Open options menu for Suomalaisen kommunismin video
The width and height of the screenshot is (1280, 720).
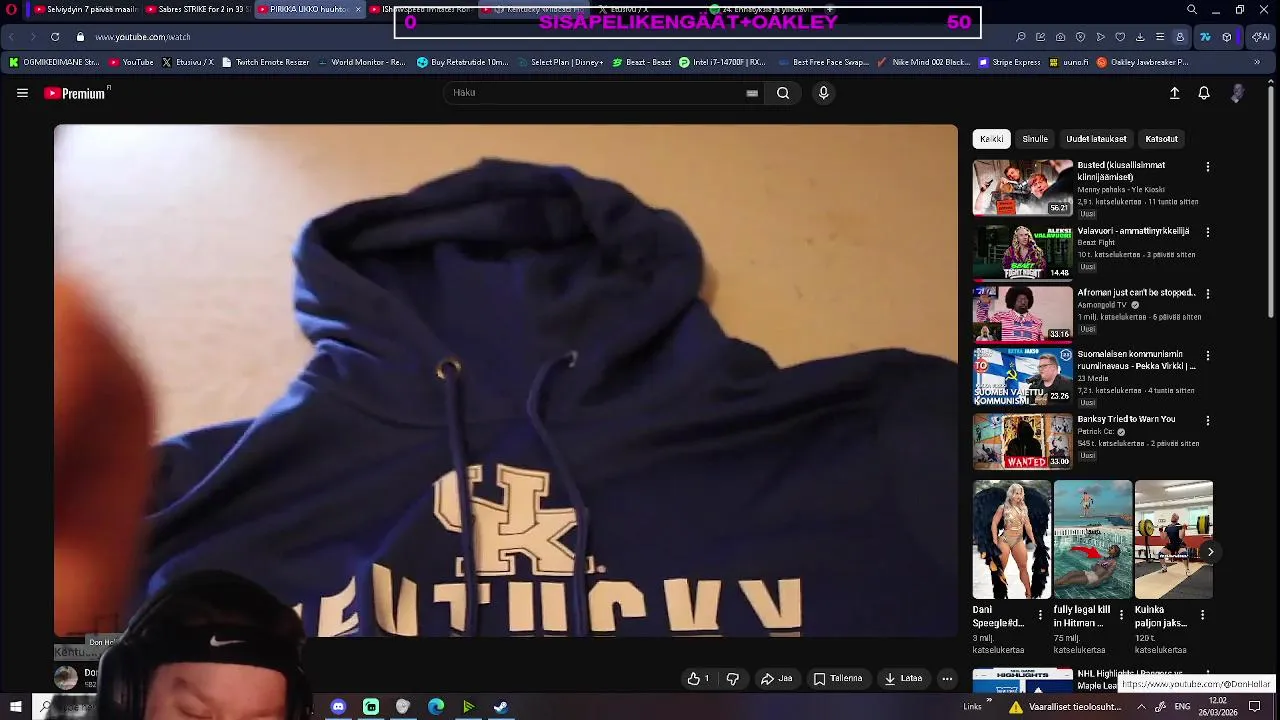1208,356
